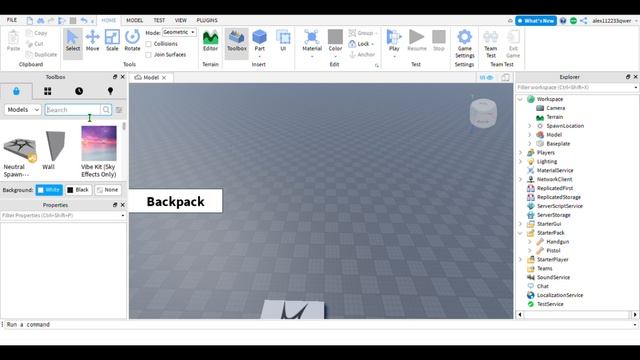Click the Copy button

point(37,33)
